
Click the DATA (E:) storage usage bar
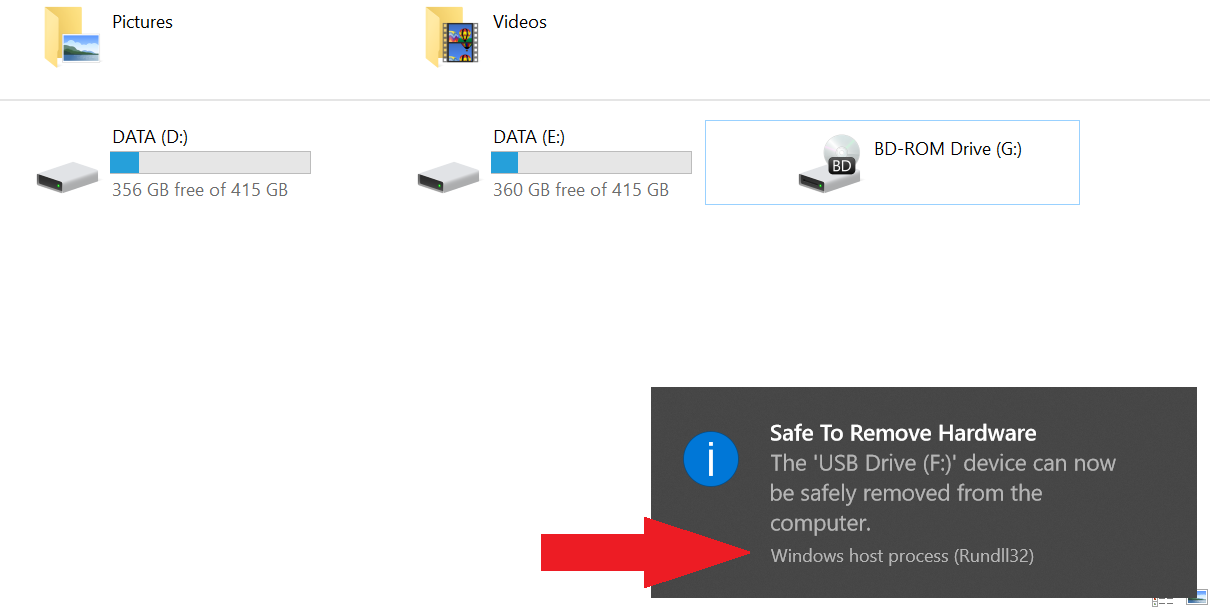(591, 163)
